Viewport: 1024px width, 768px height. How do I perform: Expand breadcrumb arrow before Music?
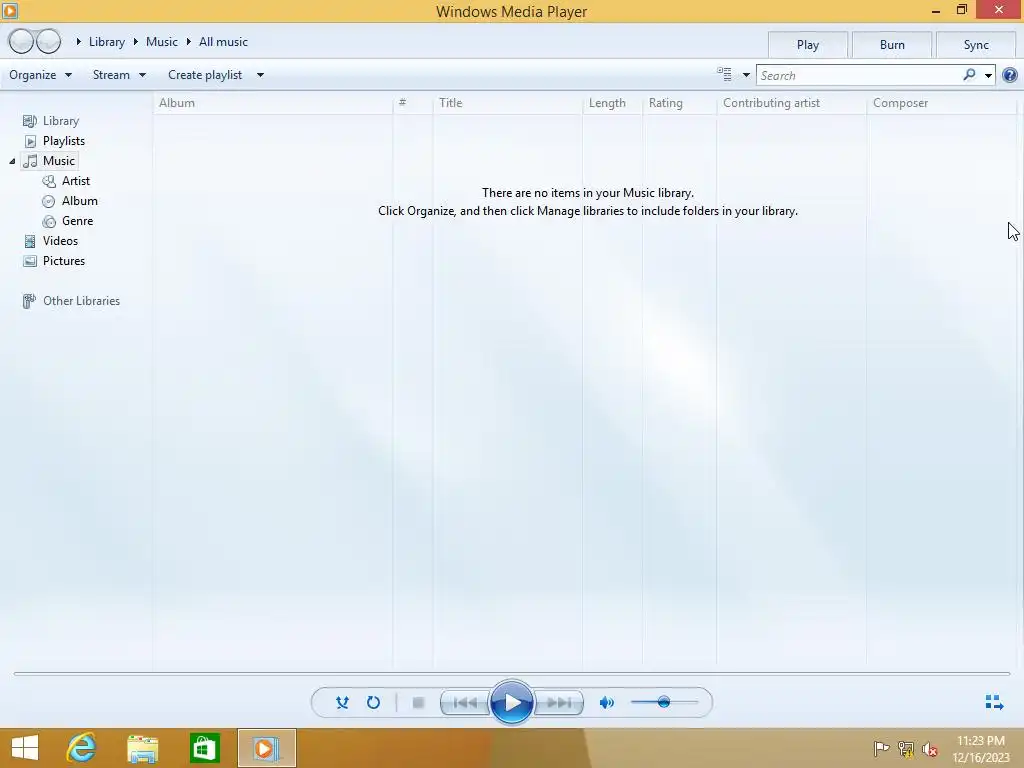pyautogui.click(x=136, y=42)
